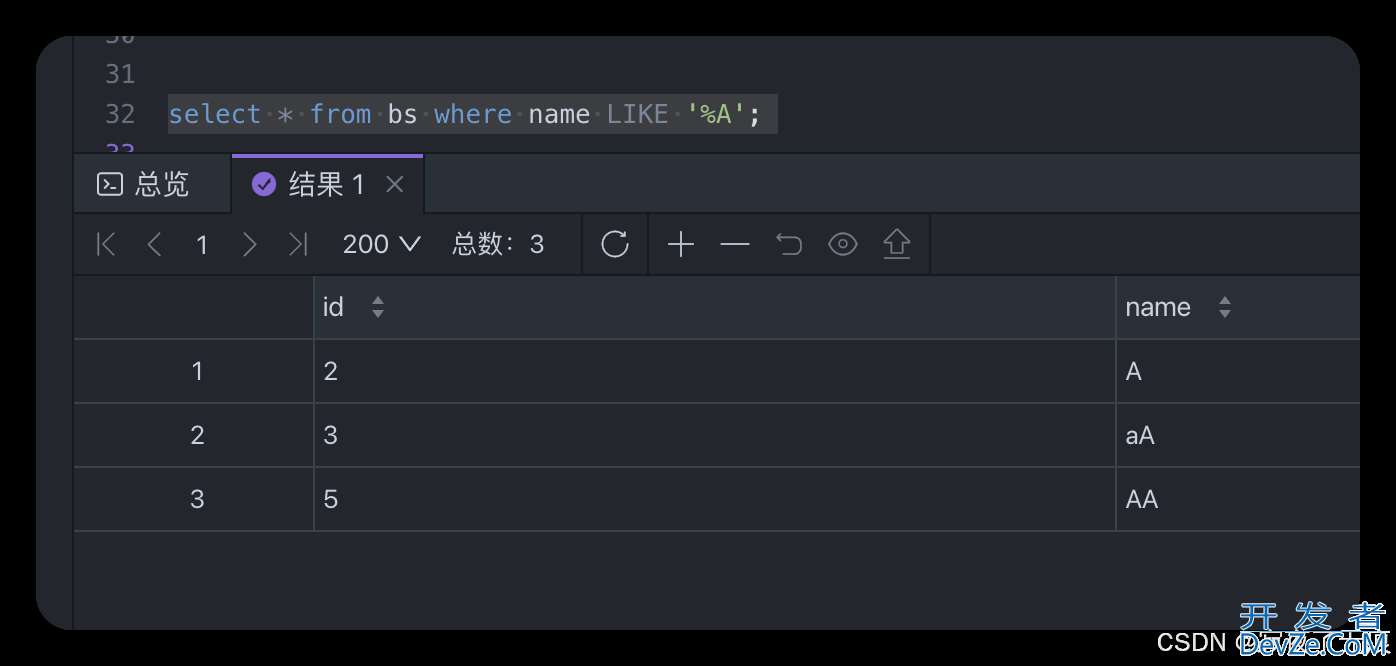Go to first page of results
Screen dimensions: 1396x666
(106, 244)
